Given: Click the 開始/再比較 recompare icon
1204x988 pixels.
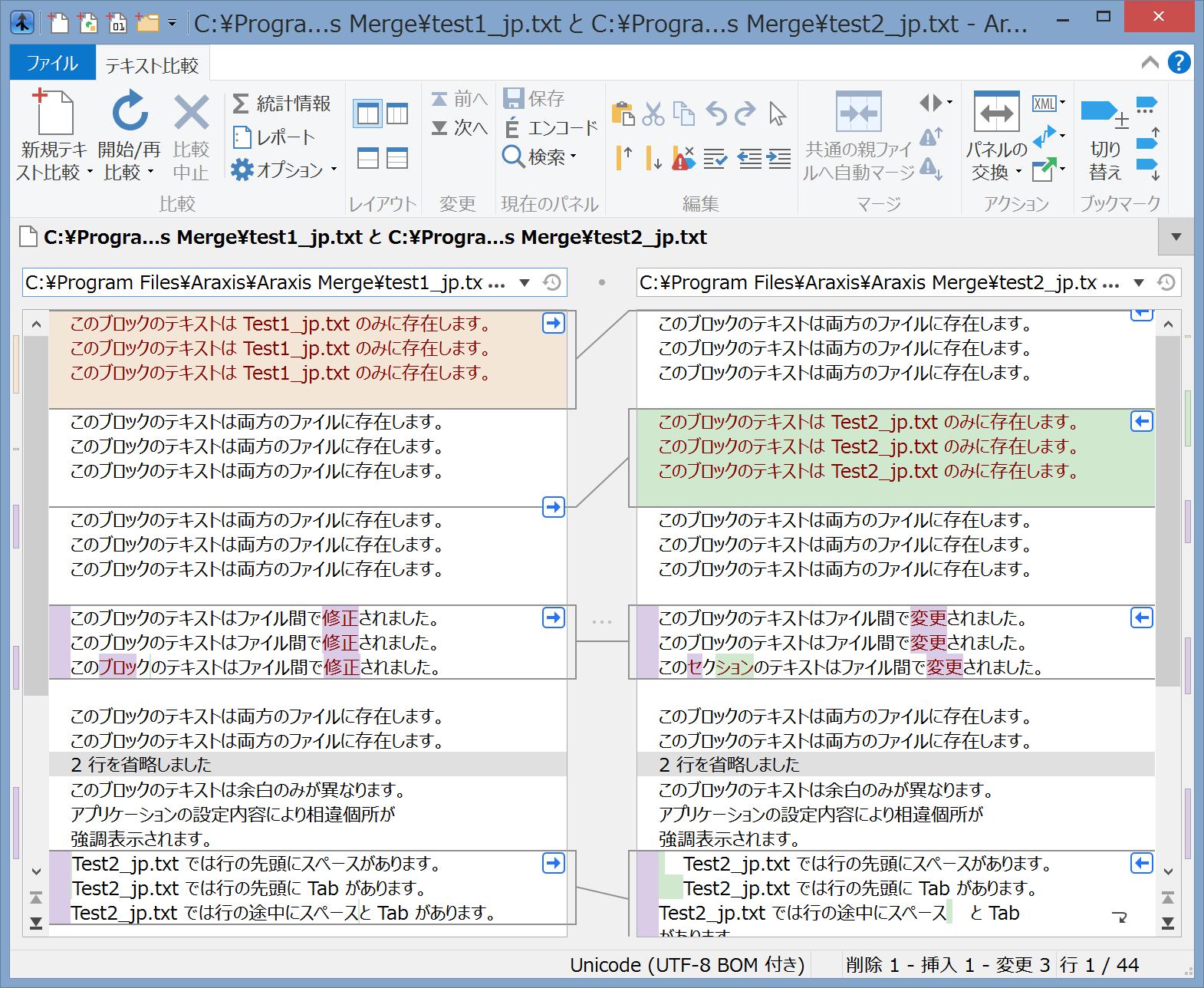Looking at the screenshot, I should [130, 113].
